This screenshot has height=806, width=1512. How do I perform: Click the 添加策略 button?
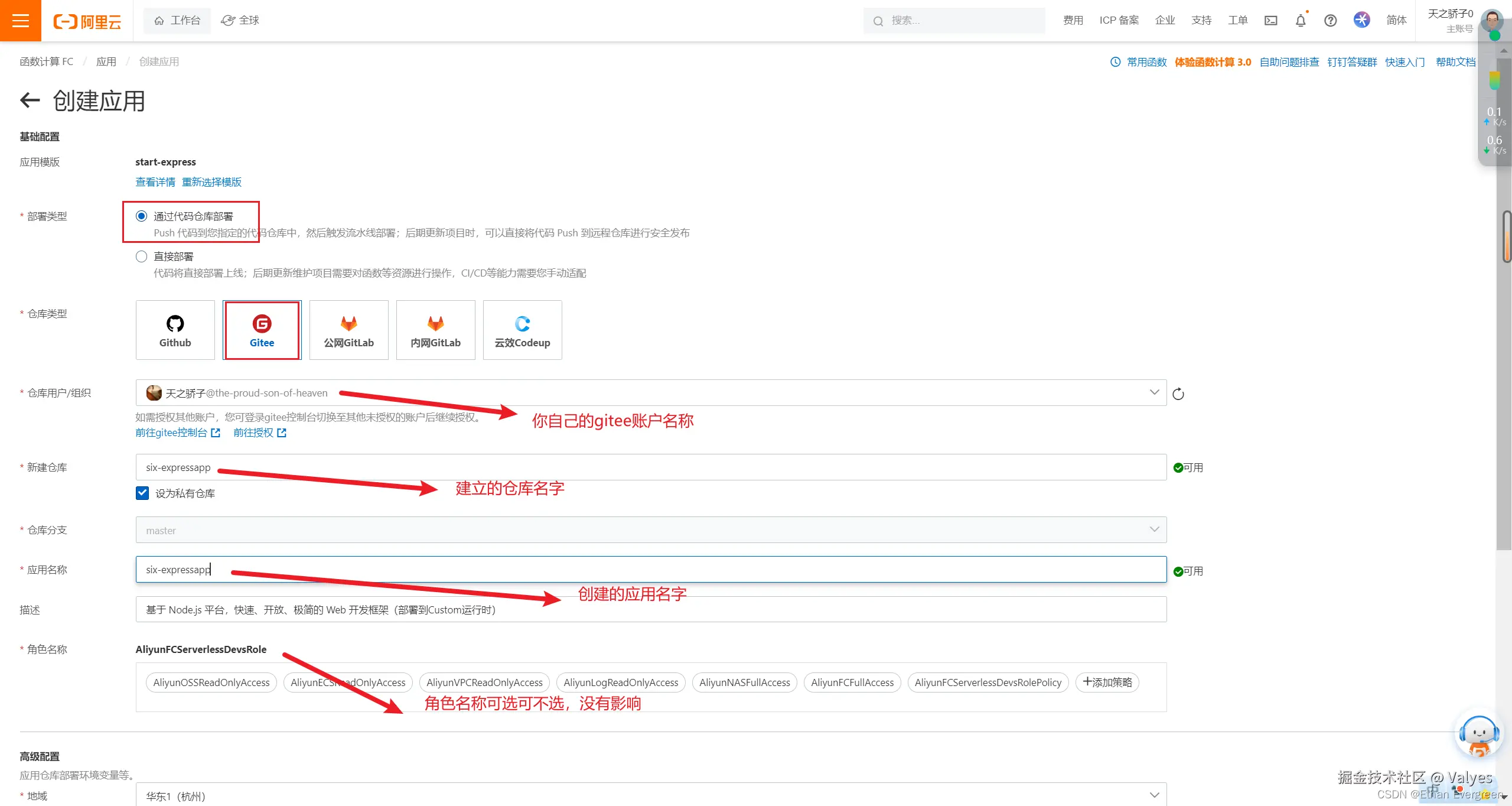click(1107, 682)
